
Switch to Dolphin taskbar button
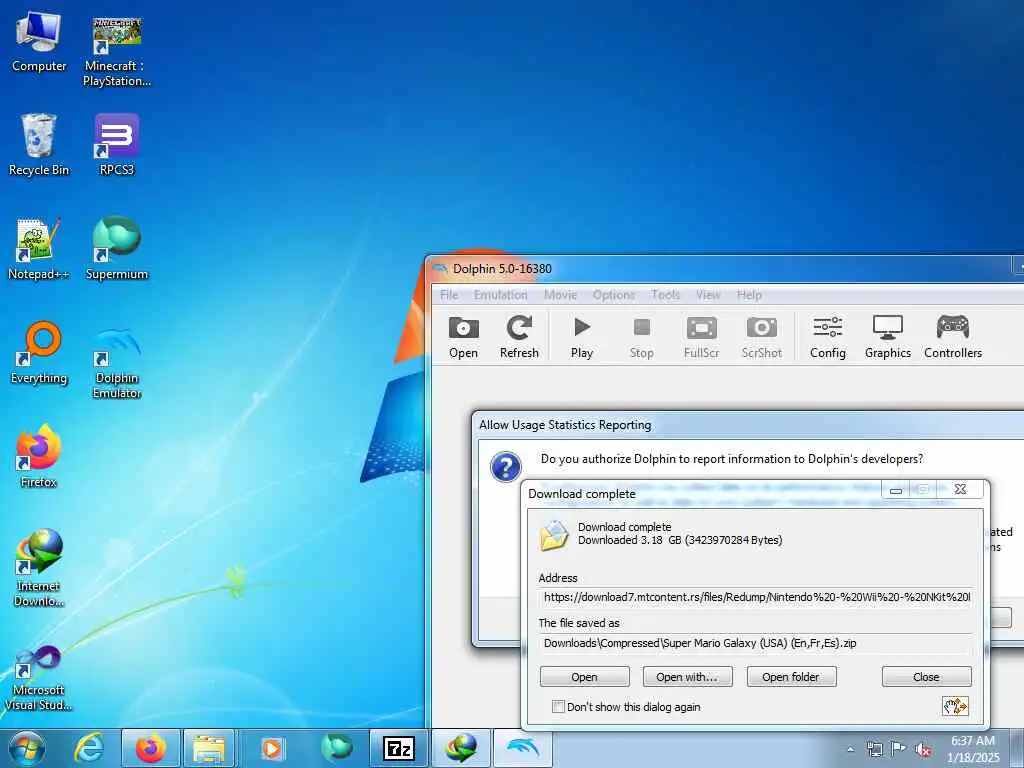point(522,749)
